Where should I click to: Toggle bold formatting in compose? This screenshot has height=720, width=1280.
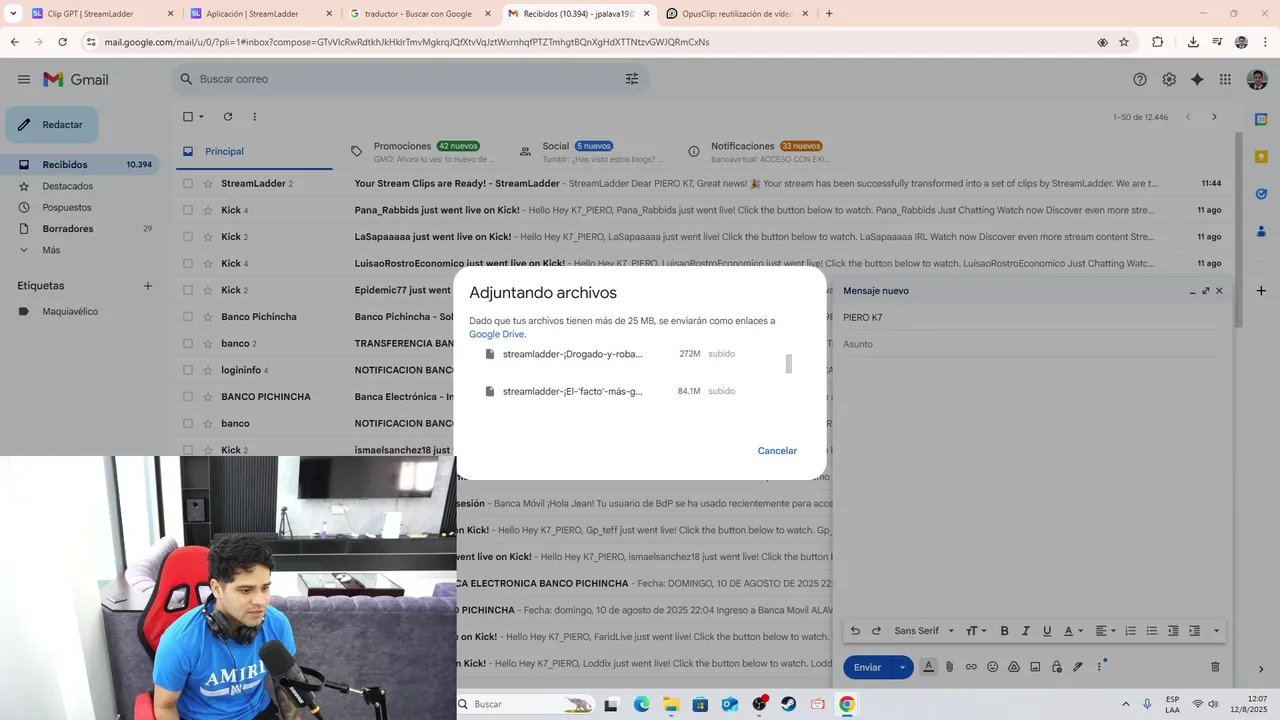(x=1005, y=631)
